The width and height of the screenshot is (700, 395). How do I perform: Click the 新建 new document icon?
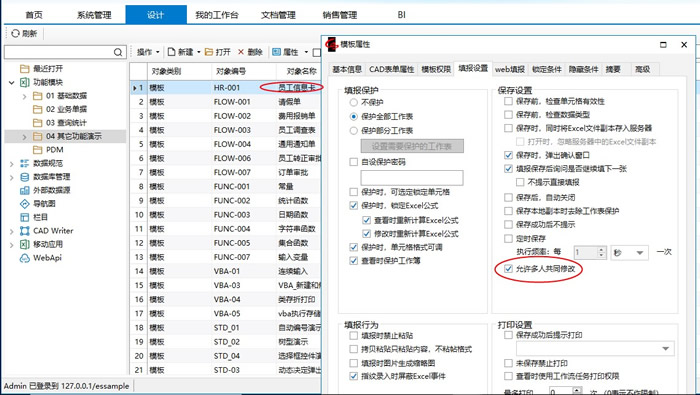click(171, 52)
